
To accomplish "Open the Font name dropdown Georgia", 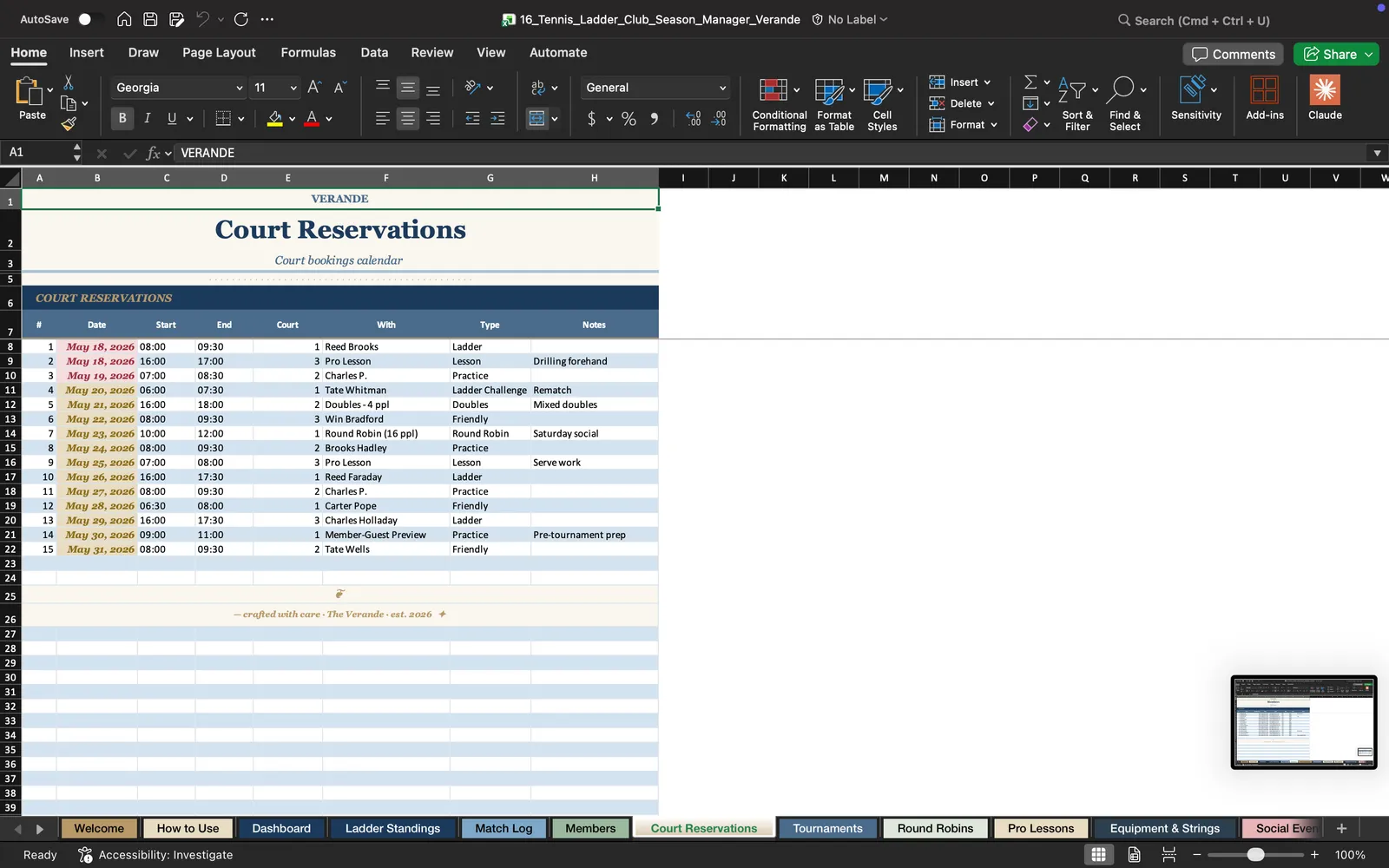I will [178, 88].
